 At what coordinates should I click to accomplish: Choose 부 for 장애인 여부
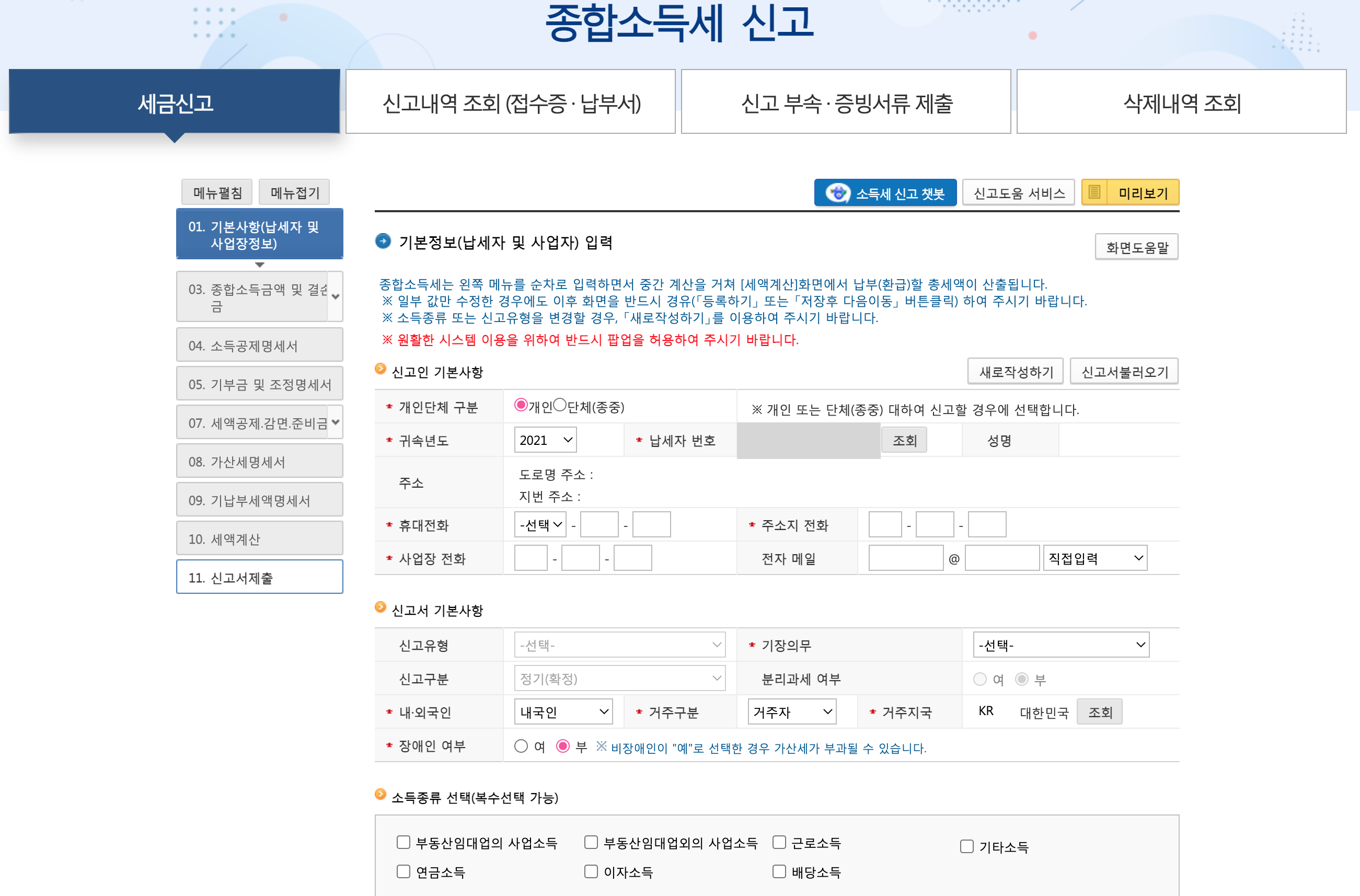click(x=563, y=746)
